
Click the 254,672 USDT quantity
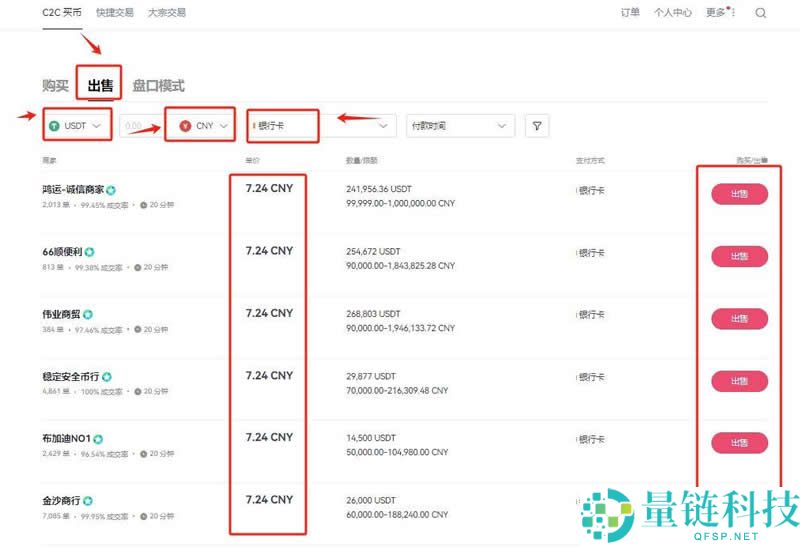(x=373, y=251)
